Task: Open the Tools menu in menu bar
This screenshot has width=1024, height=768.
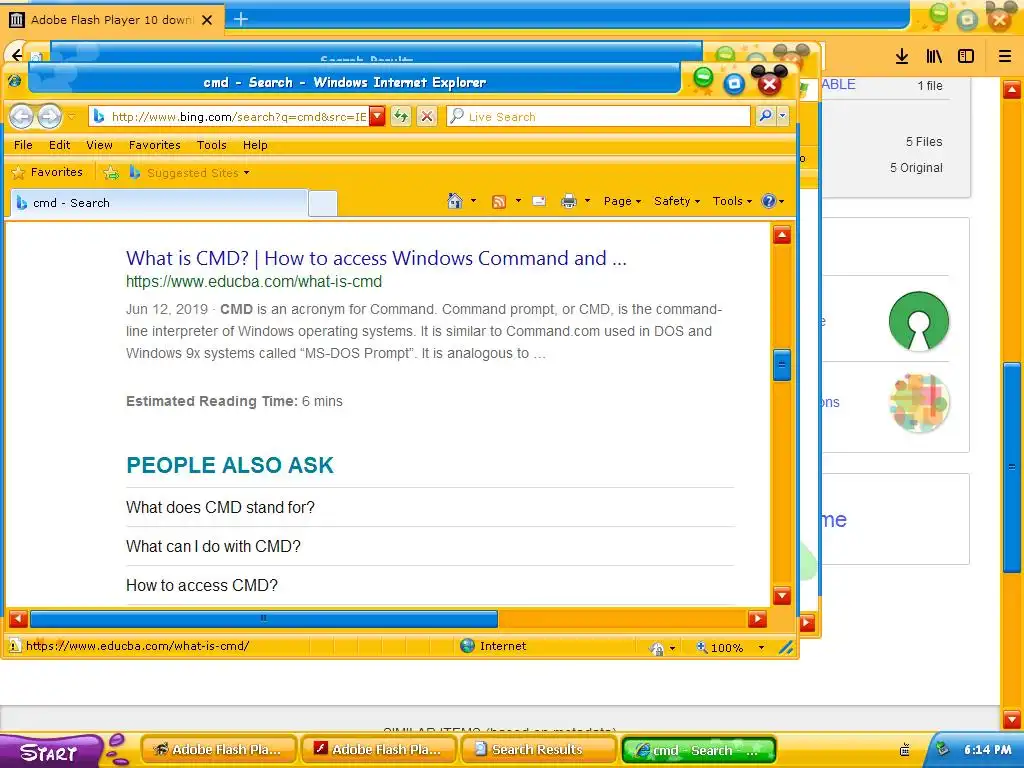Action: coord(212,145)
